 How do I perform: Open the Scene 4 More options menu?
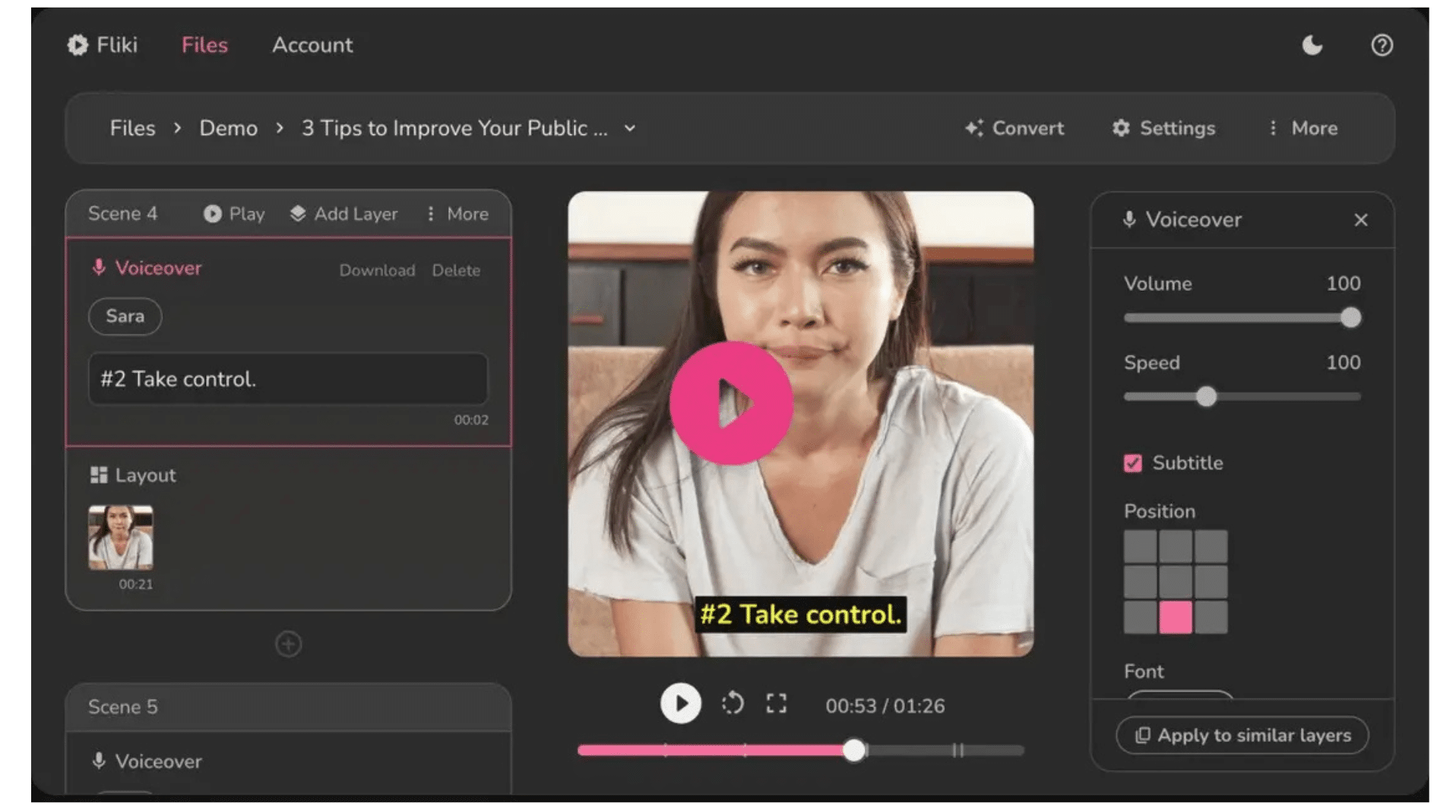tap(457, 214)
